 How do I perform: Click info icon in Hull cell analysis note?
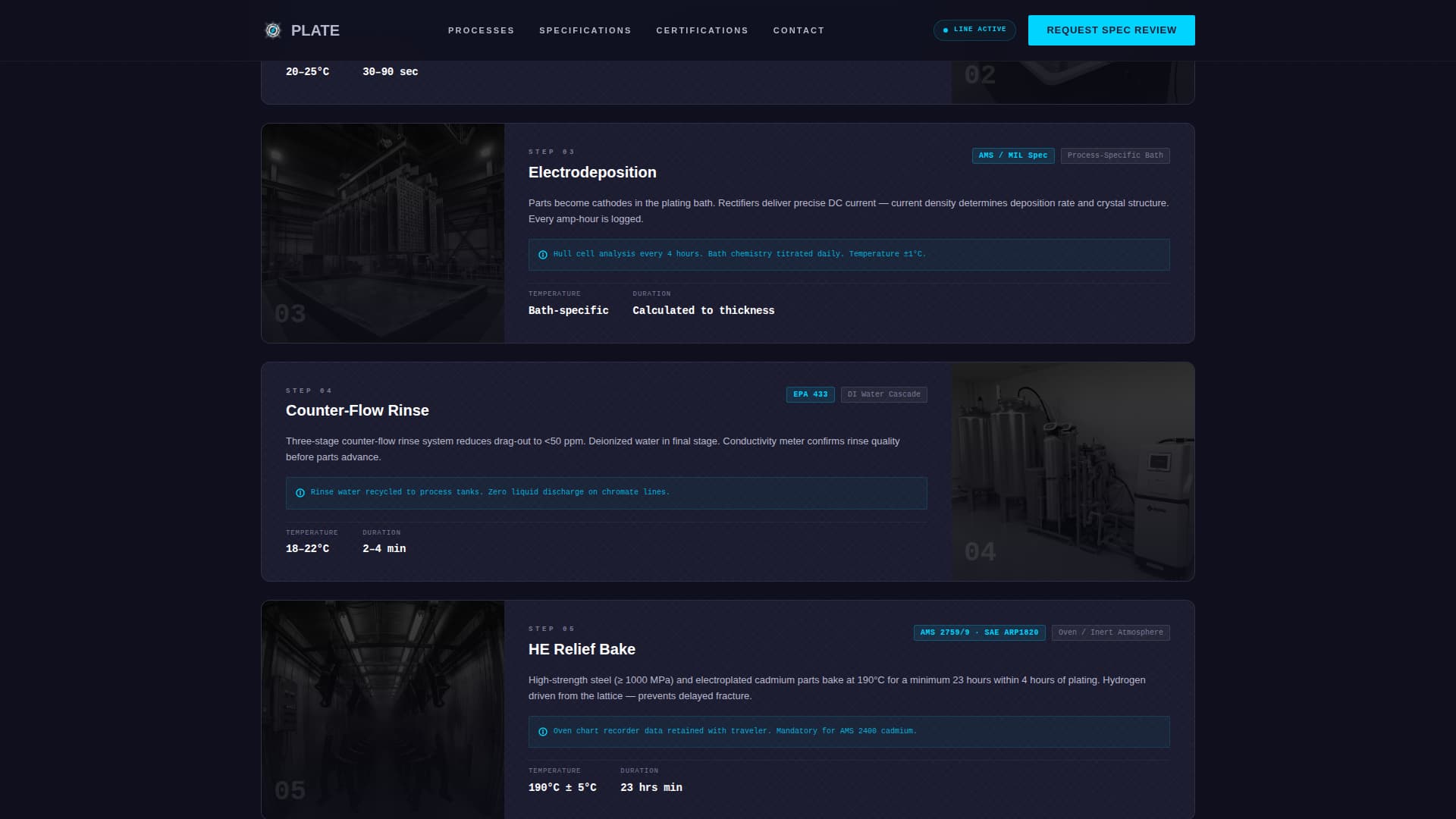pos(543,255)
